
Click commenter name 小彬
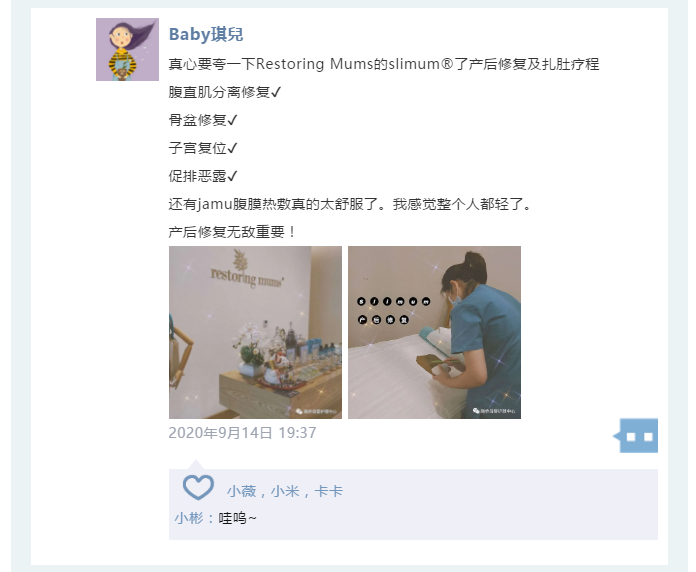pos(189,518)
